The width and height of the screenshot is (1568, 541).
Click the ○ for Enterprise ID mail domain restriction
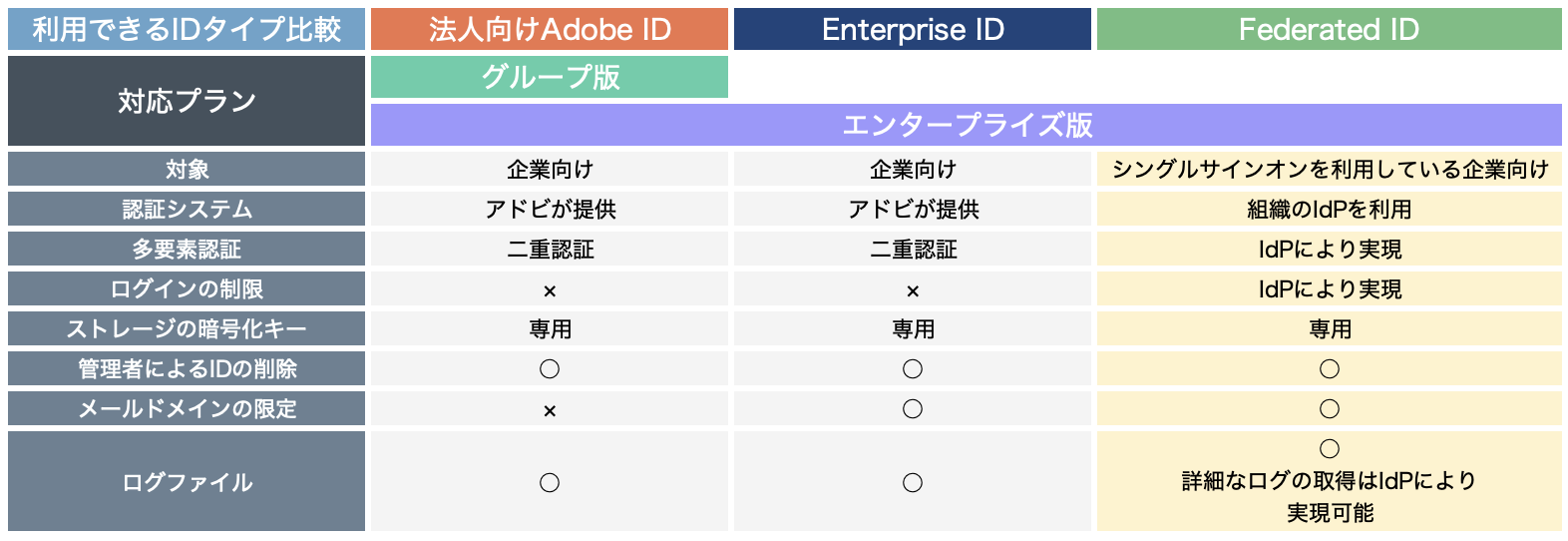tap(913, 409)
